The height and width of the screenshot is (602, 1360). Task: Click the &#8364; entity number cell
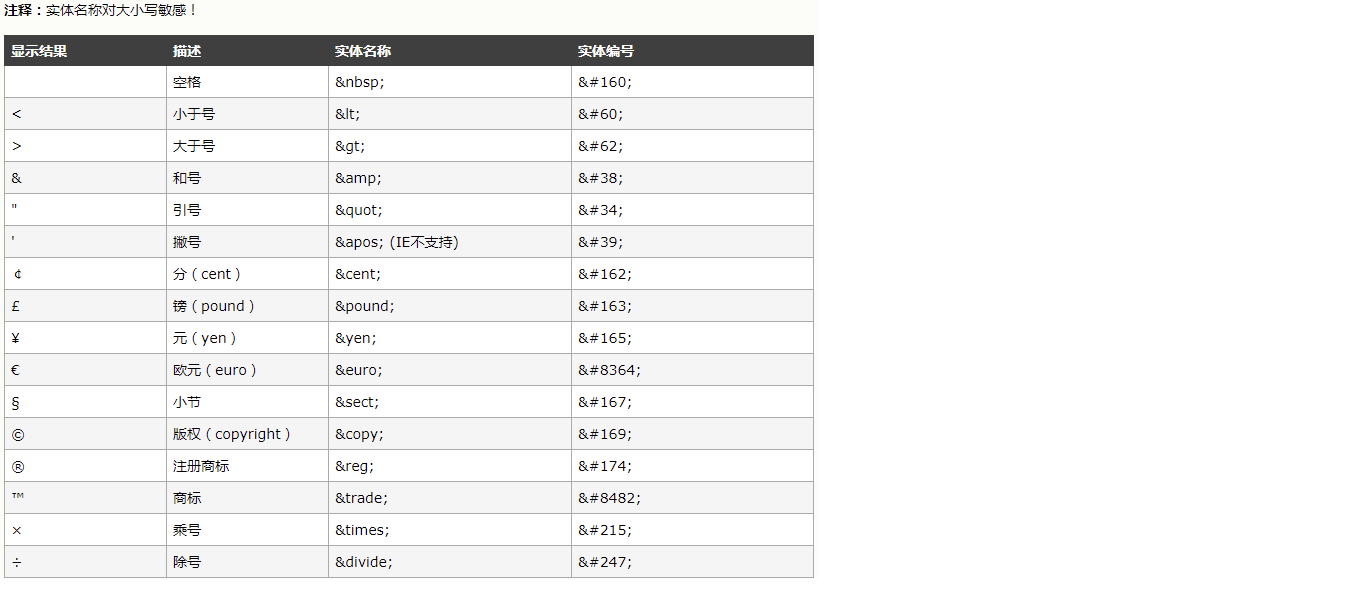click(692, 370)
